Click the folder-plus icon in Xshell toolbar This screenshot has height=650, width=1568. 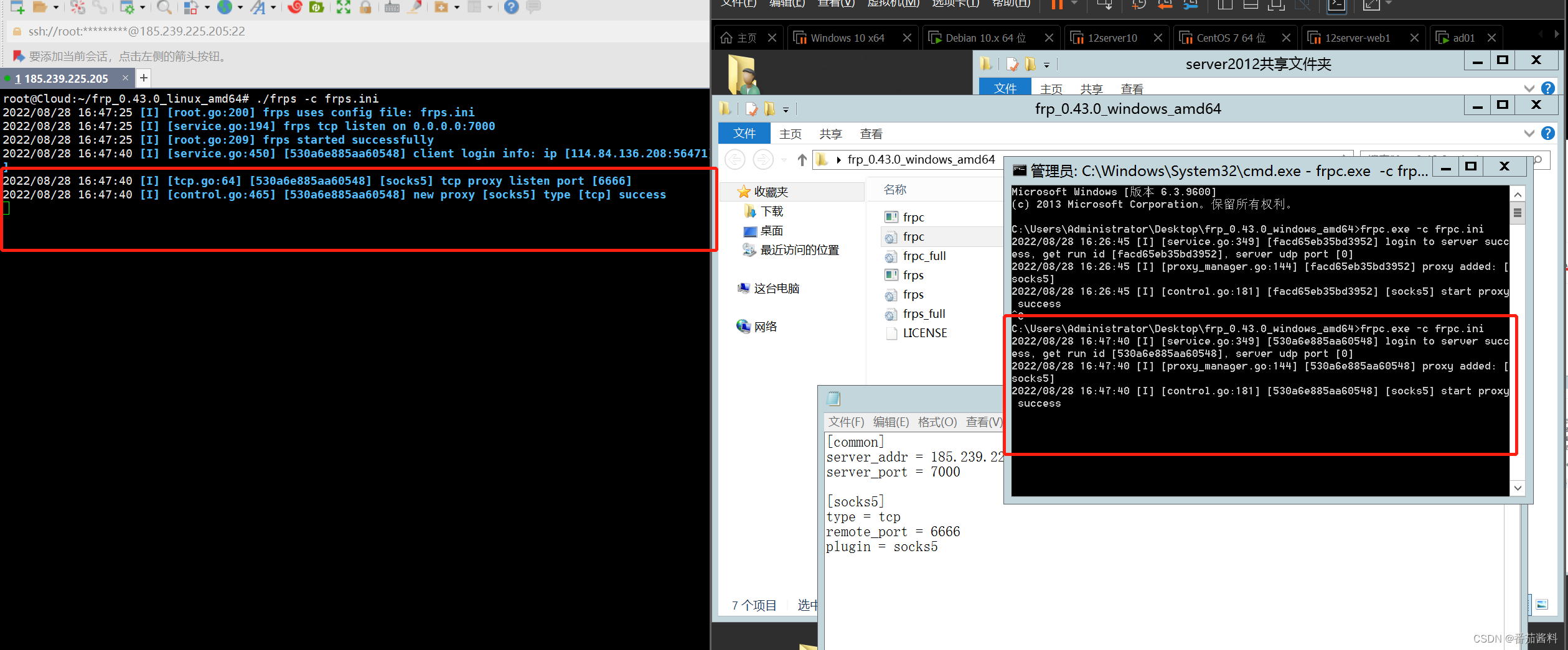click(x=441, y=7)
